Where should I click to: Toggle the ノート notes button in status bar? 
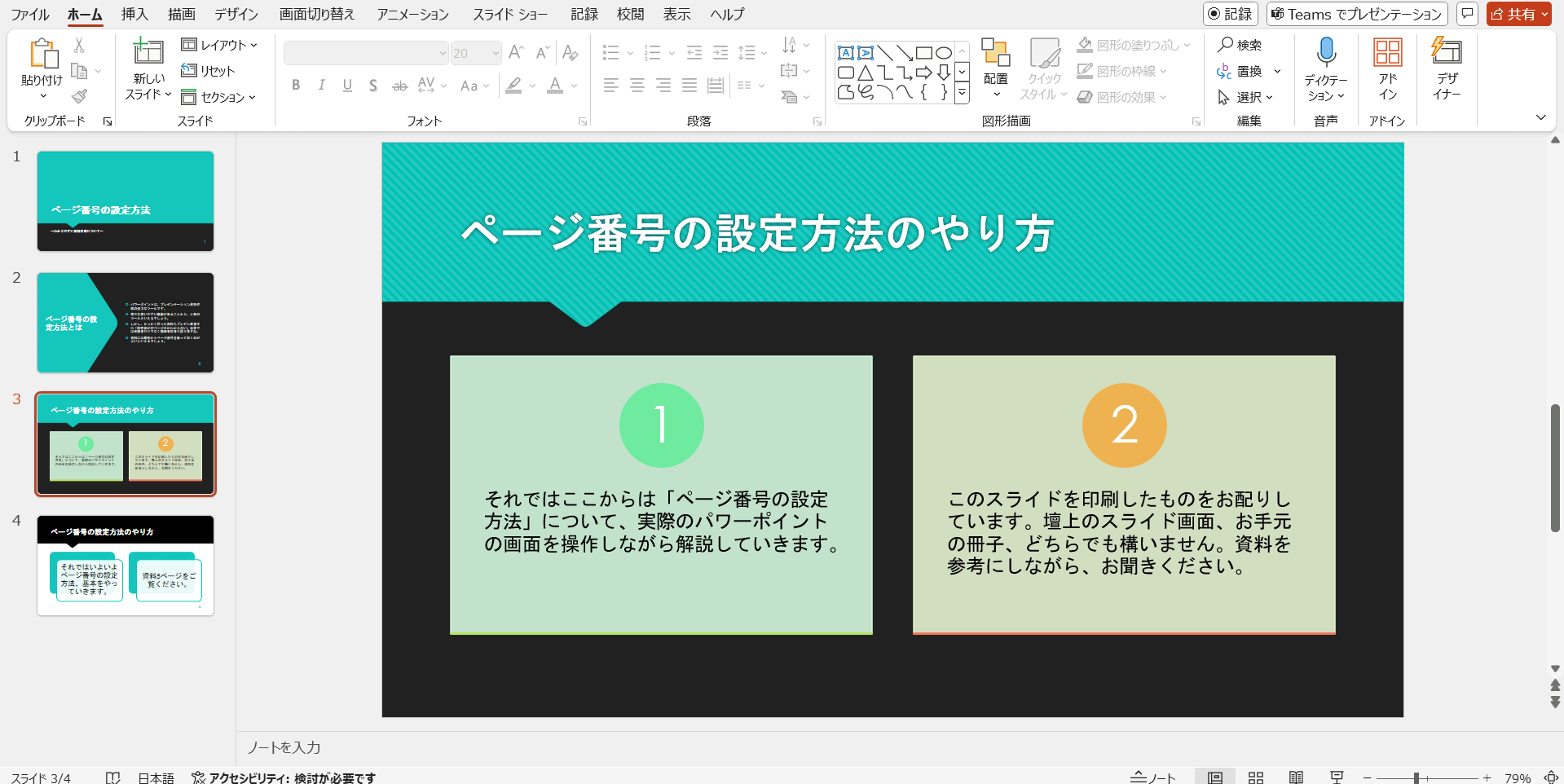[1153, 777]
